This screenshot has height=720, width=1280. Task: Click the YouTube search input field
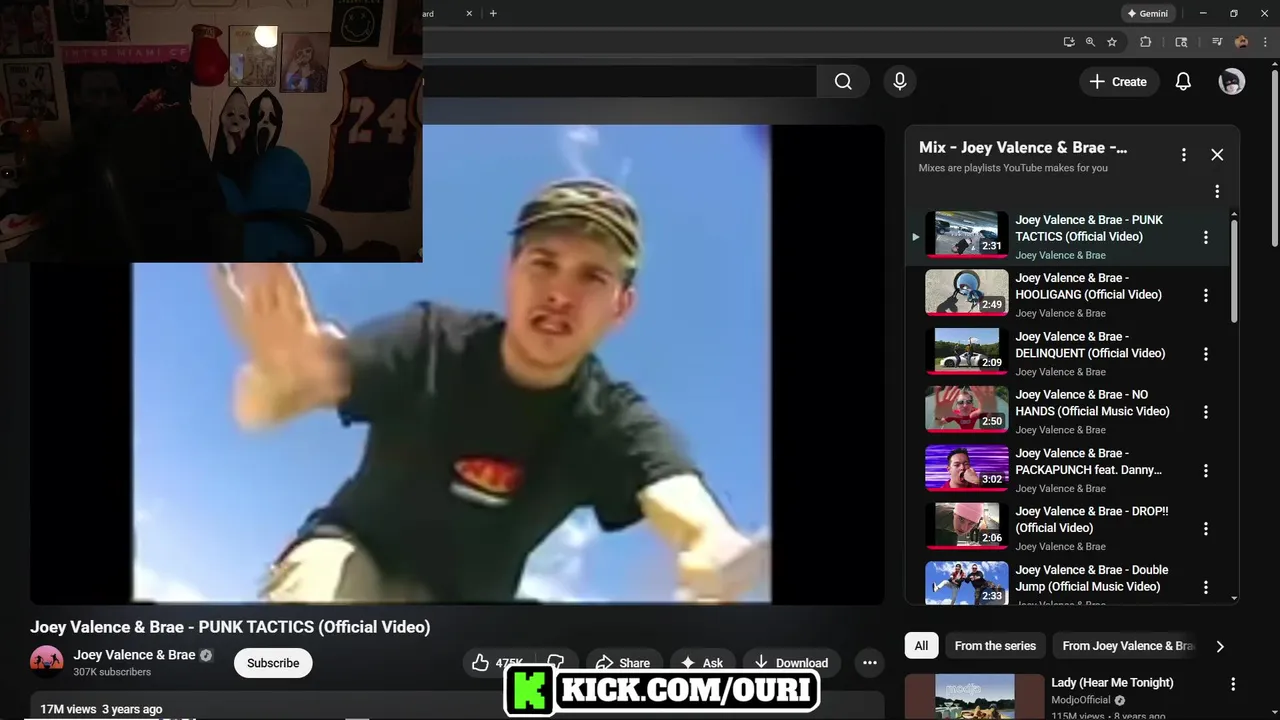(x=618, y=82)
